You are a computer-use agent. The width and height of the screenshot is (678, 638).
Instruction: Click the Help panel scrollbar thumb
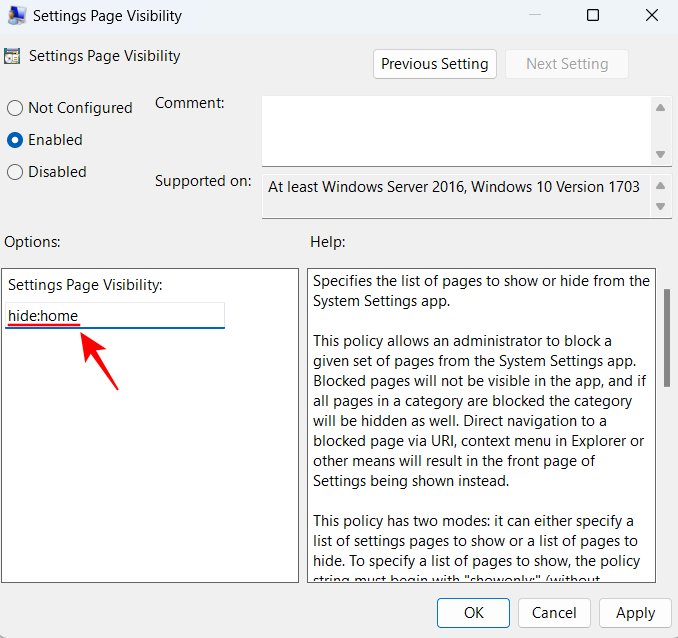coord(667,338)
